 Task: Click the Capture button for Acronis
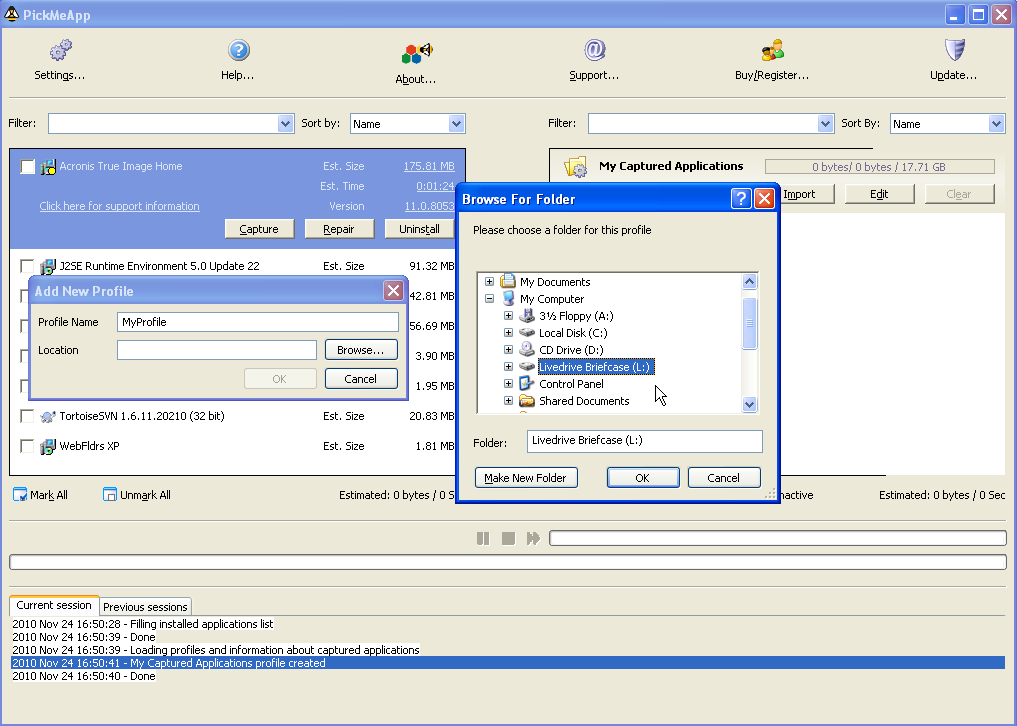[259, 229]
